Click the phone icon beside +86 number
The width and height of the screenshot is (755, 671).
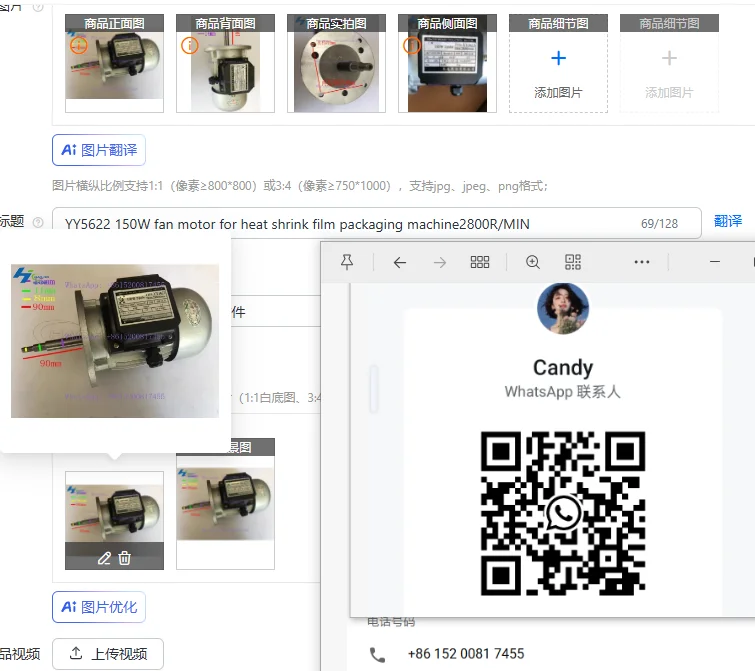[x=377, y=655]
